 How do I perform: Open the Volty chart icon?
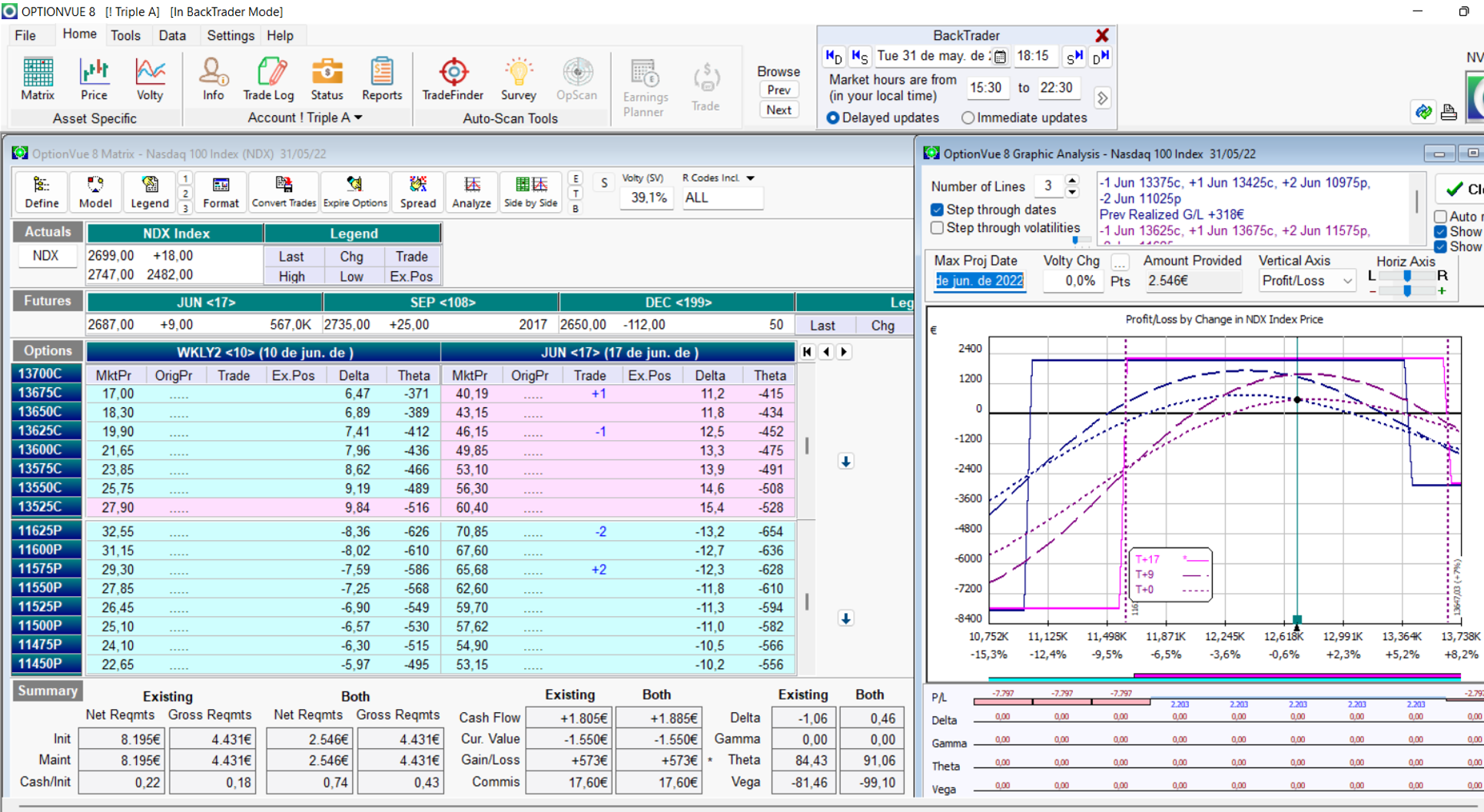click(150, 79)
